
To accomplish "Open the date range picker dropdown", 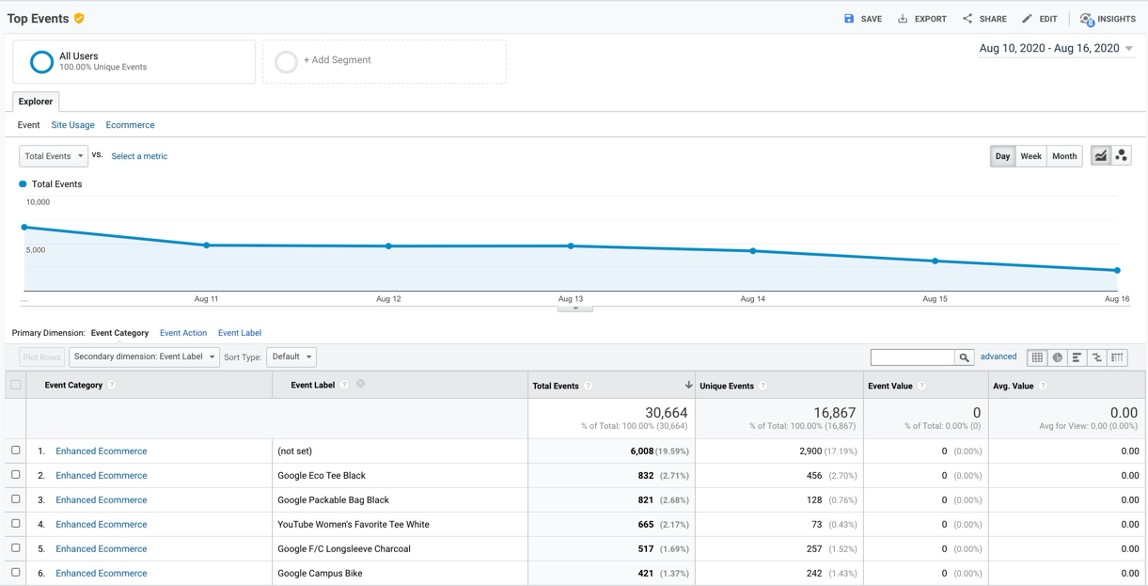I will pyautogui.click(x=1056, y=48).
